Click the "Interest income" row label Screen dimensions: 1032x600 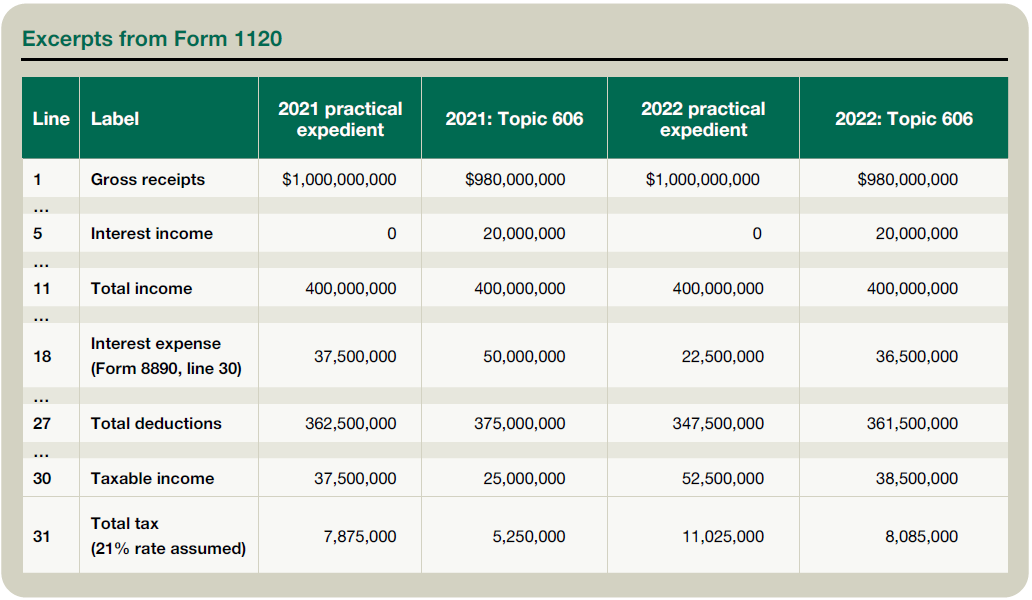(x=151, y=234)
